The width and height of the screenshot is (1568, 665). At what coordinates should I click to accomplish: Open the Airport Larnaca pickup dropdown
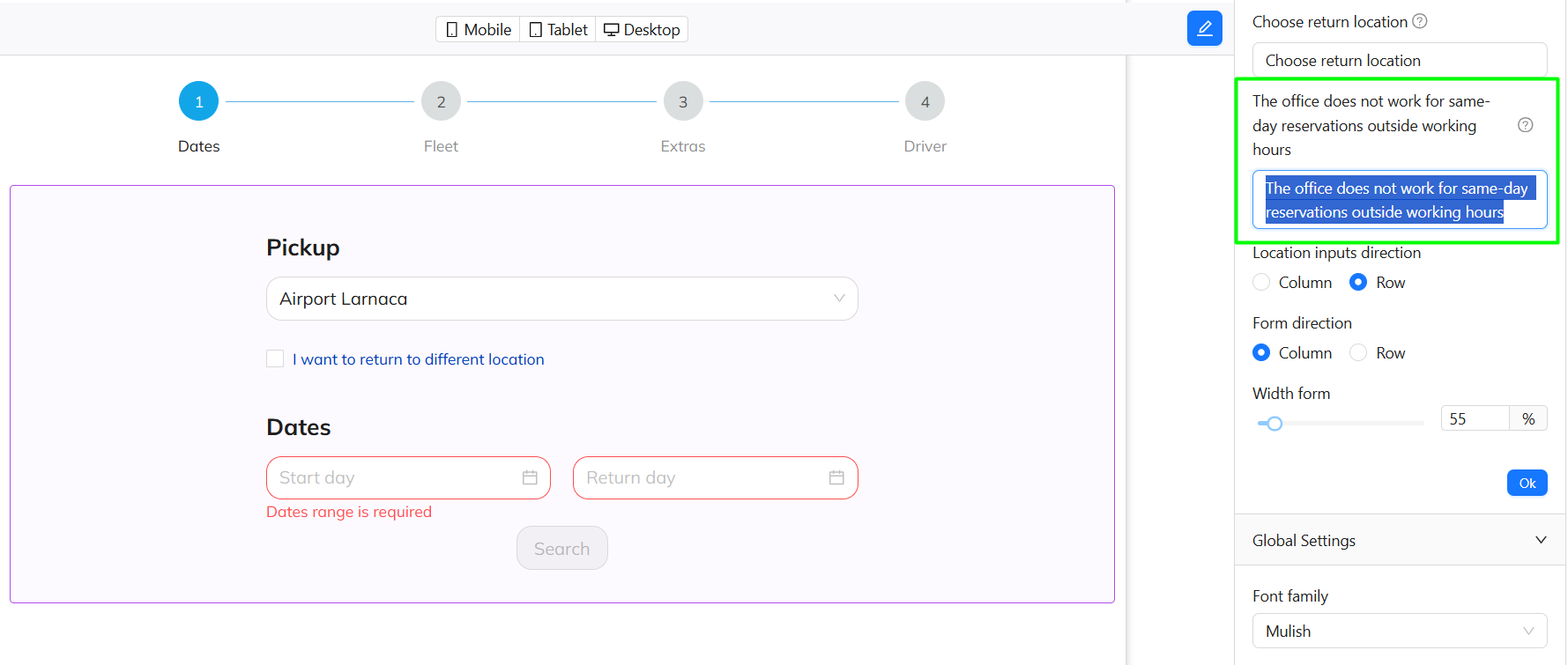click(x=561, y=299)
